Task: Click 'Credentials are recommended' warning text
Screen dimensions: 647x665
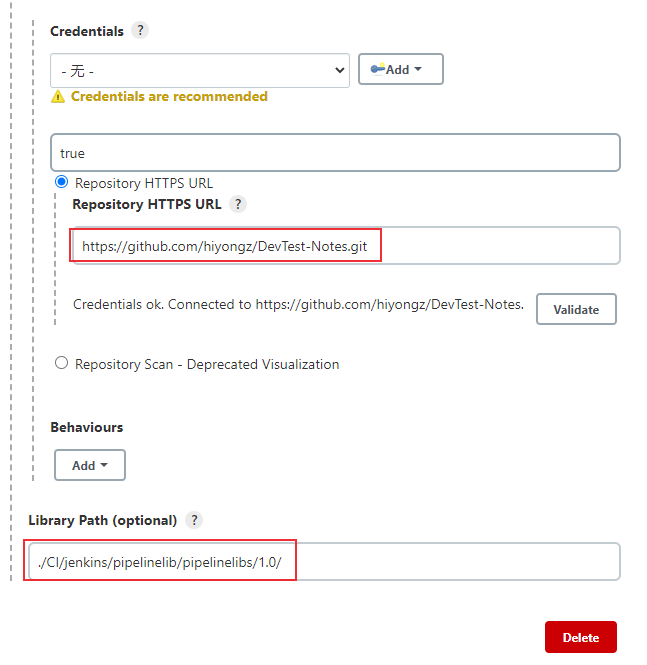Action: pyautogui.click(x=169, y=97)
